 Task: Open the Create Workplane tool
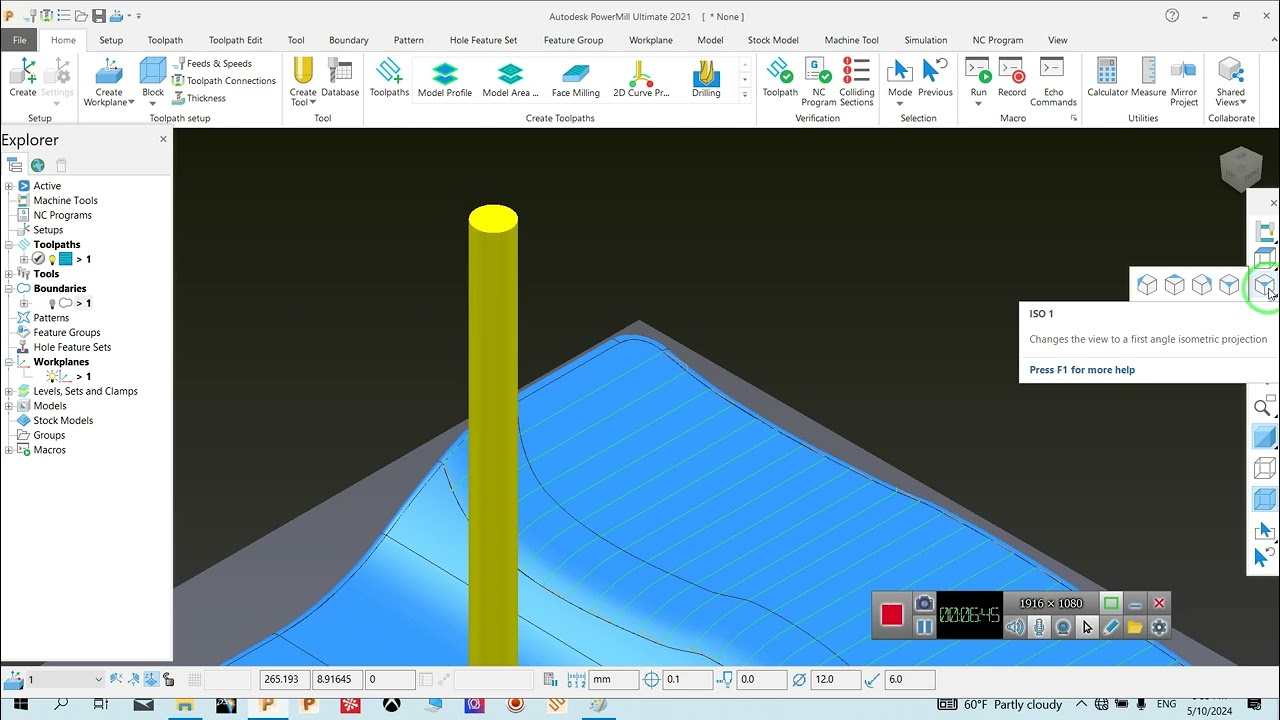click(x=109, y=82)
